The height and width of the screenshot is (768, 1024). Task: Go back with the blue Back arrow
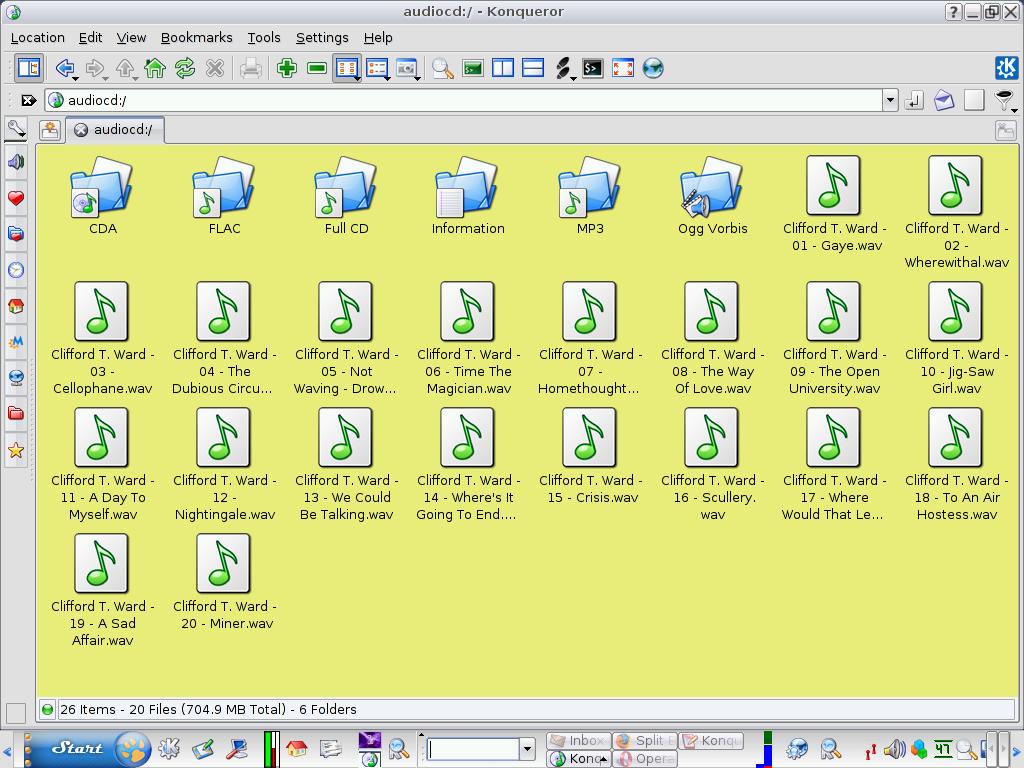point(64,67)
